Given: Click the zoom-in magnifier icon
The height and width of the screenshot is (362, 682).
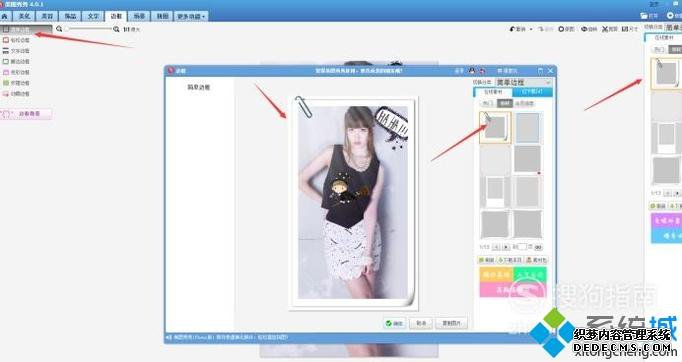Looking at the screenshot, I should coord(116,29).
